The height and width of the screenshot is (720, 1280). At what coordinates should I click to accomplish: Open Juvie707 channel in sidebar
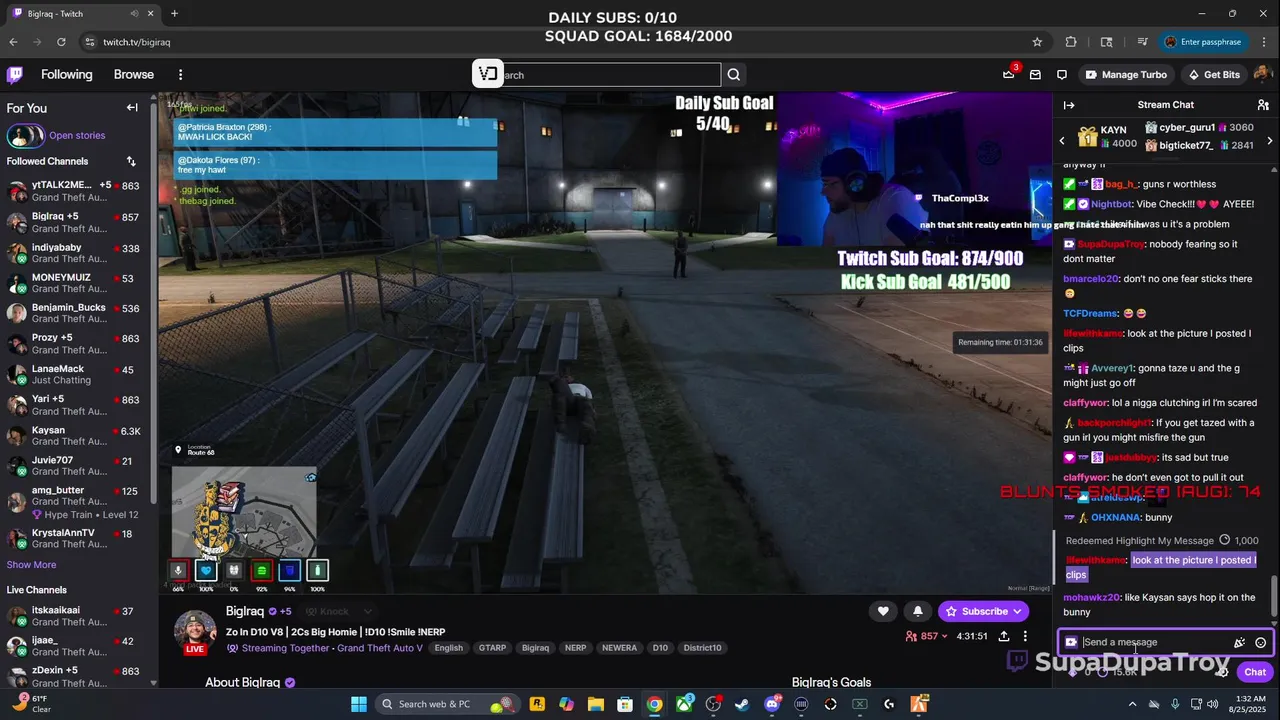77,467
